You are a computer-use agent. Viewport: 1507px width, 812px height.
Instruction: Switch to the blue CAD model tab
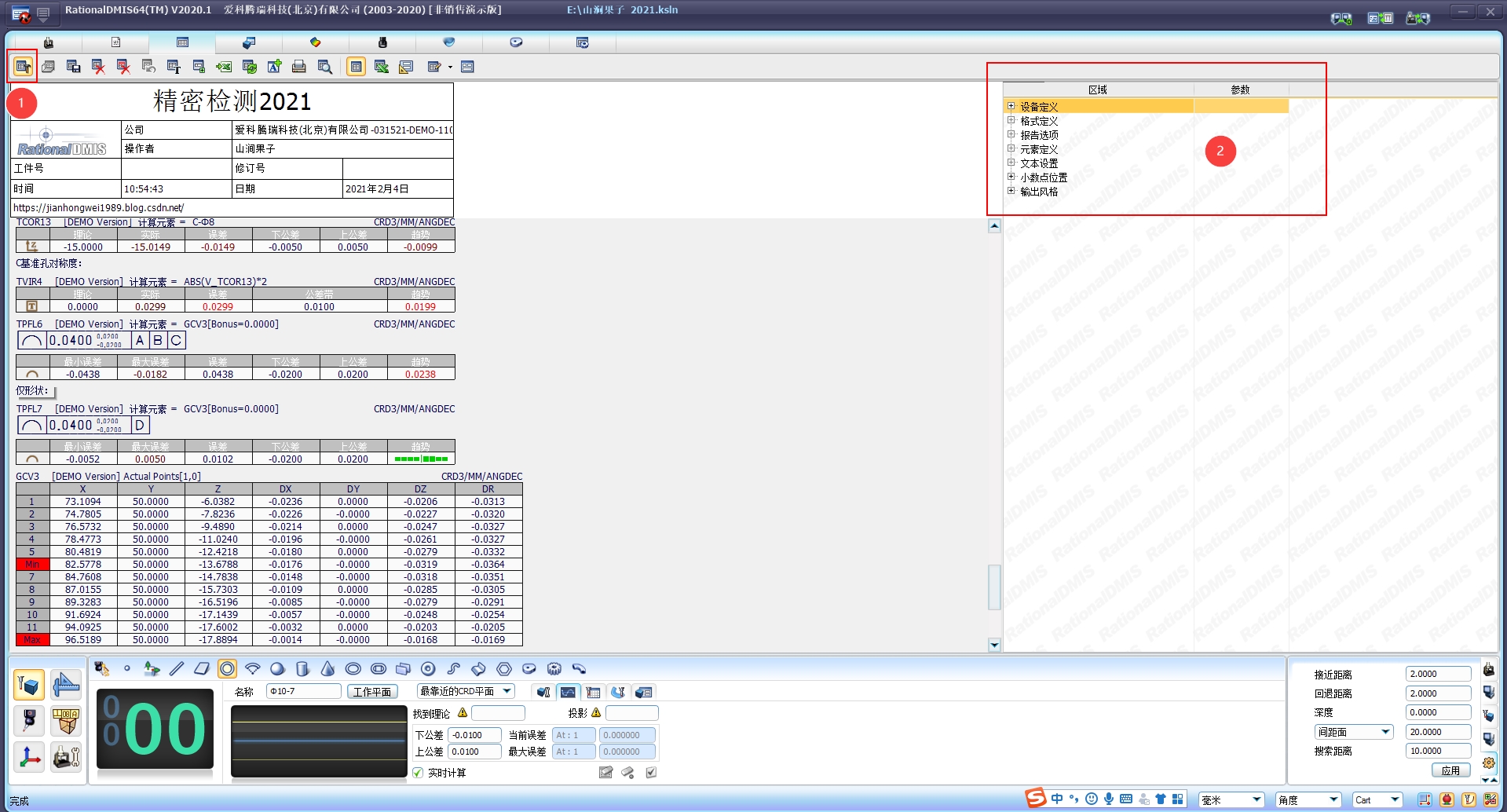point(249,42)
